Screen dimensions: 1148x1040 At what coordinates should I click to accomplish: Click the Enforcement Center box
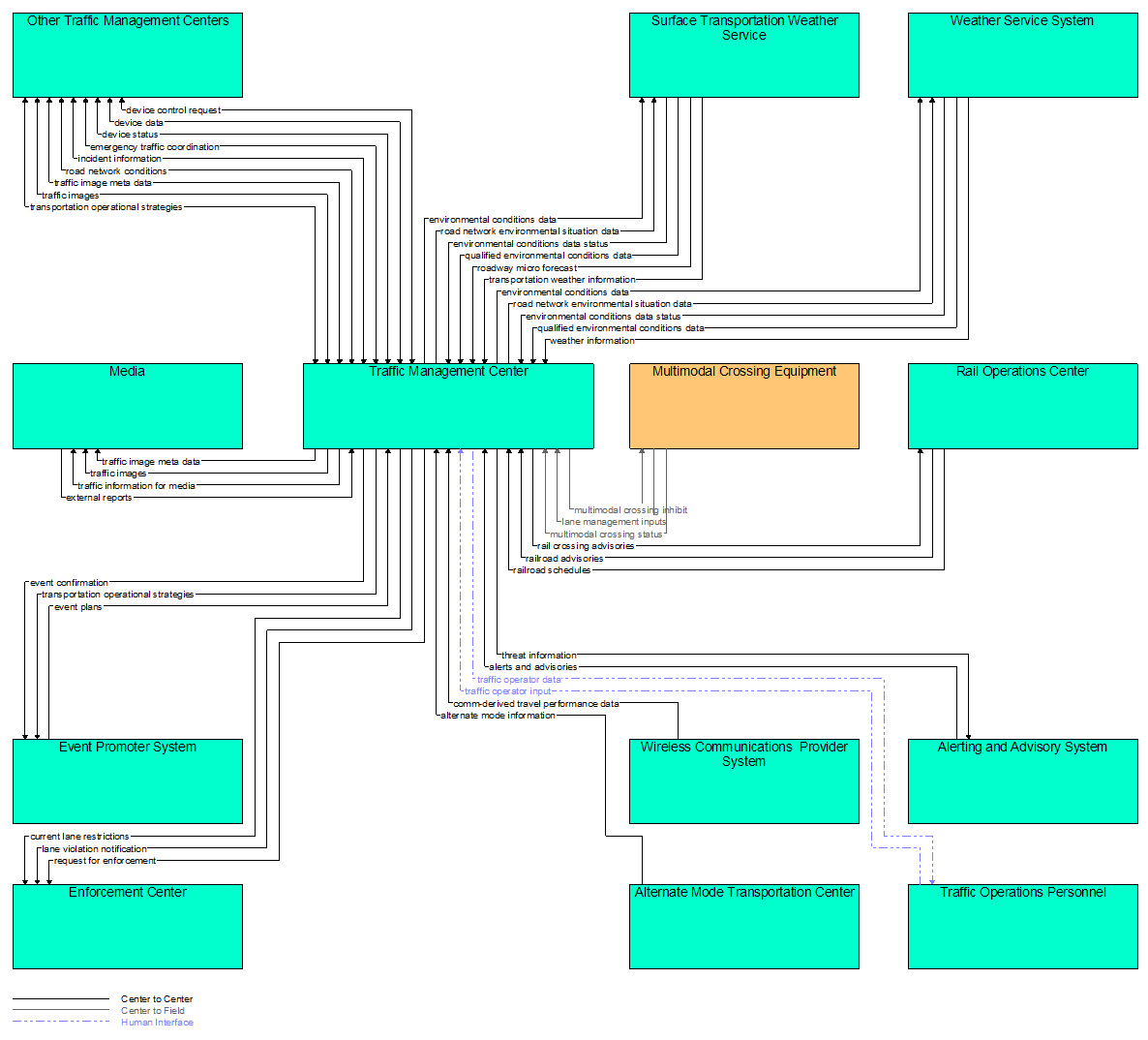[128, 927]
